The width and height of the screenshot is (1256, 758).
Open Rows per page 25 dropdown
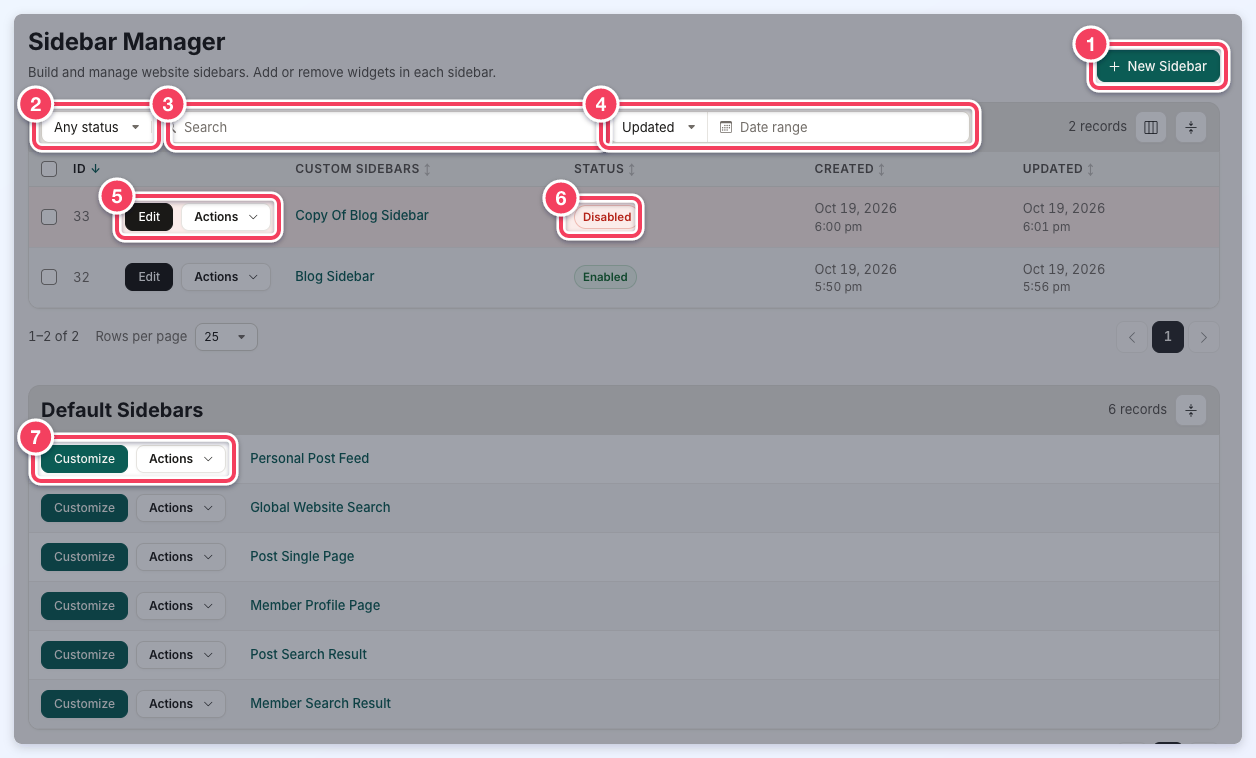point(226,337)
